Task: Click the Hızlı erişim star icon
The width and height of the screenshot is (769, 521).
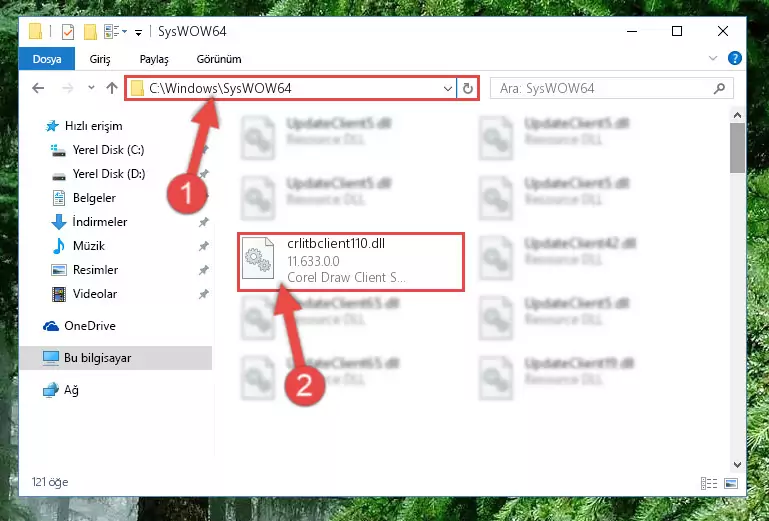Action: point(52,126)
